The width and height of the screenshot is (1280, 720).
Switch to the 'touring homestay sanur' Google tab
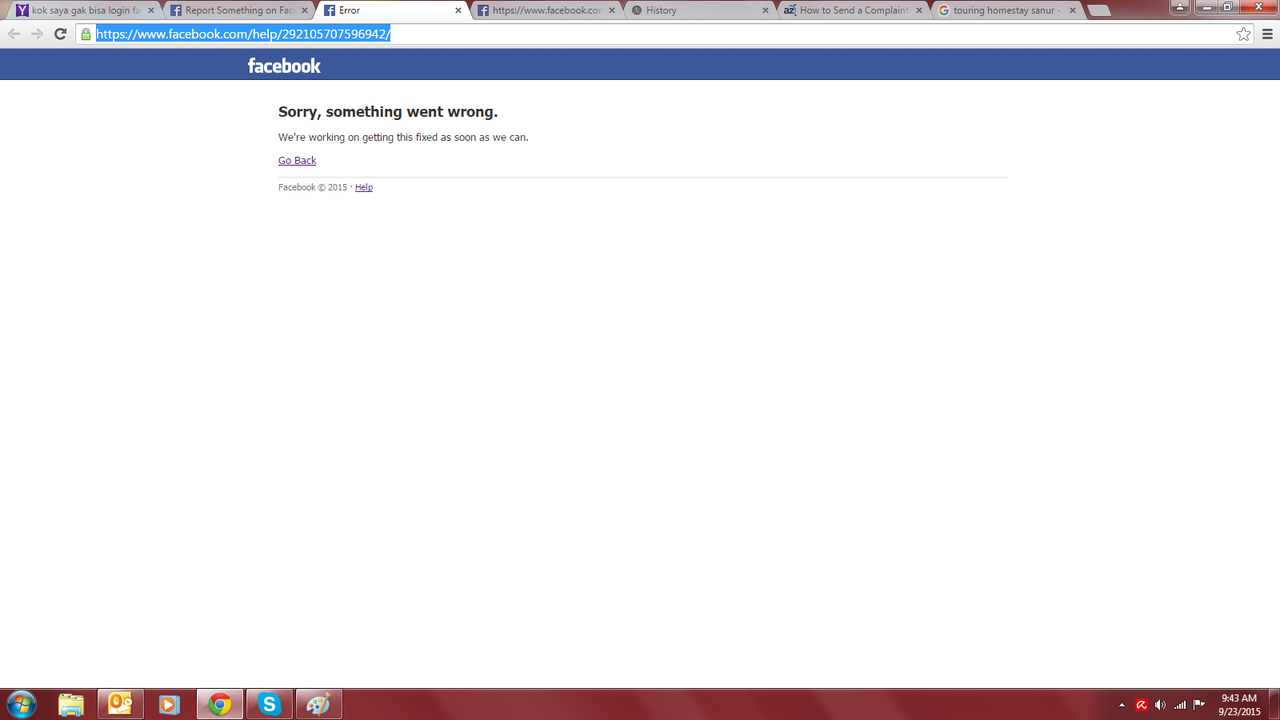(x=1007, y=10)
